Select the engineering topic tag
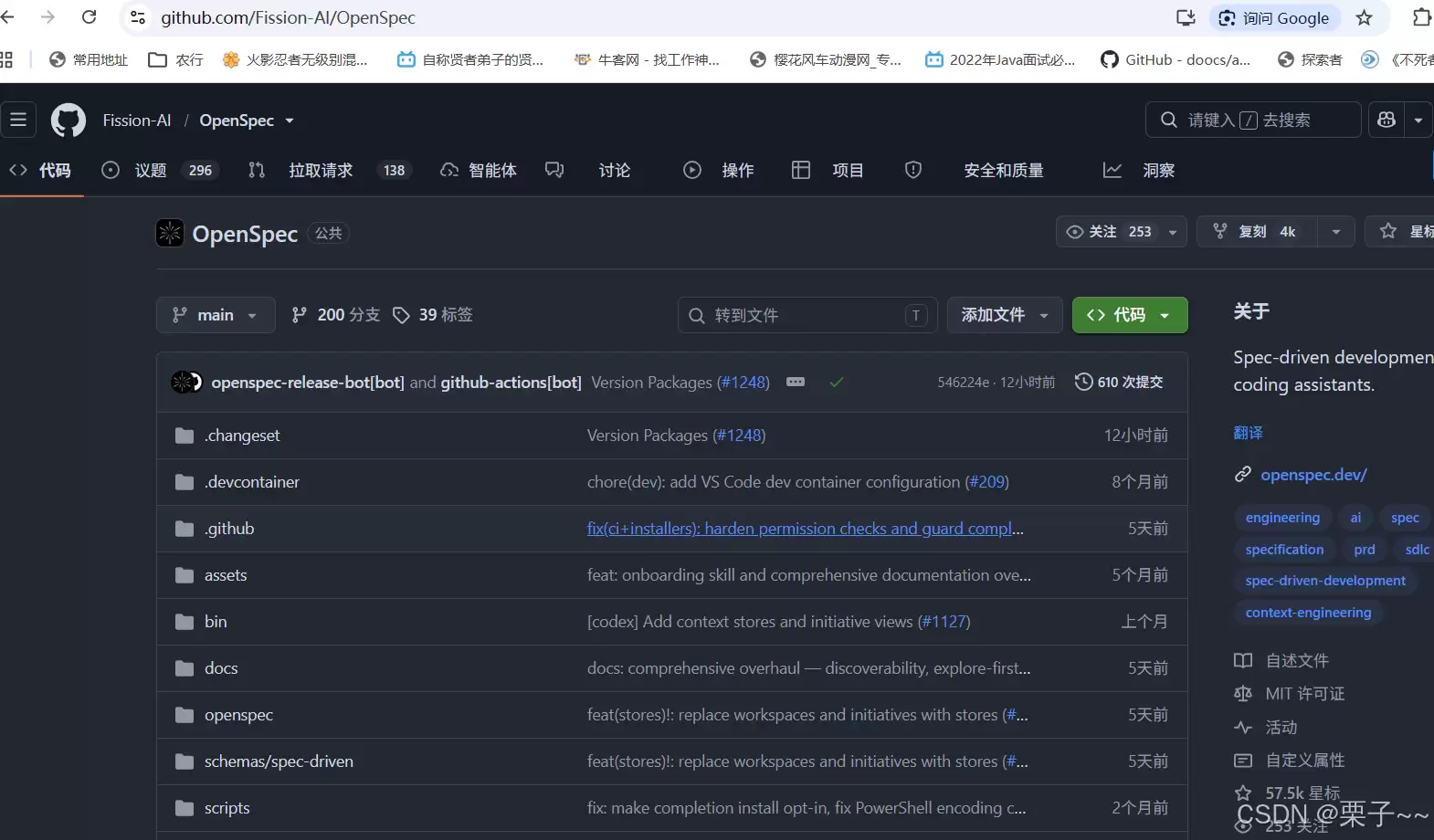This screenshot has width=1434, height=840. (1282, 518)
